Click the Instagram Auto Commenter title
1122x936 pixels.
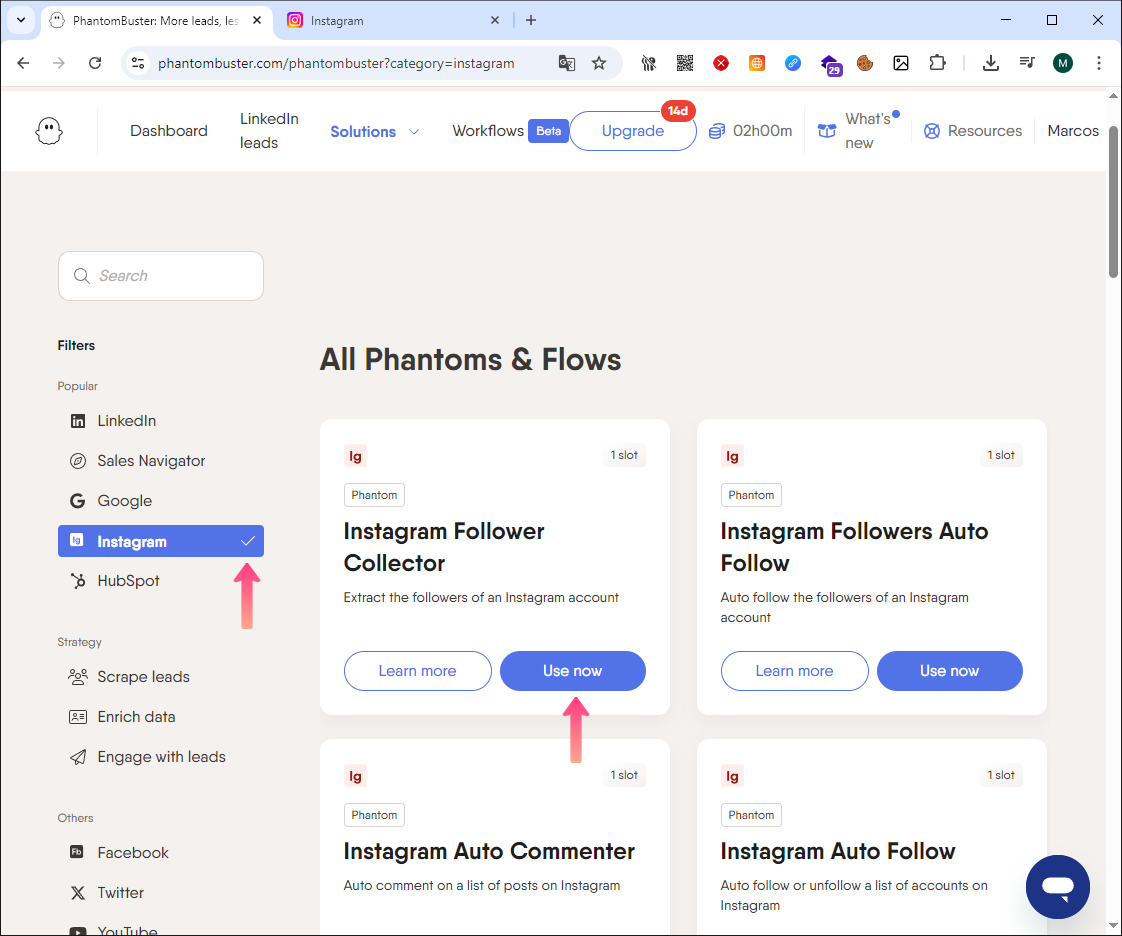tap(489, 851)
